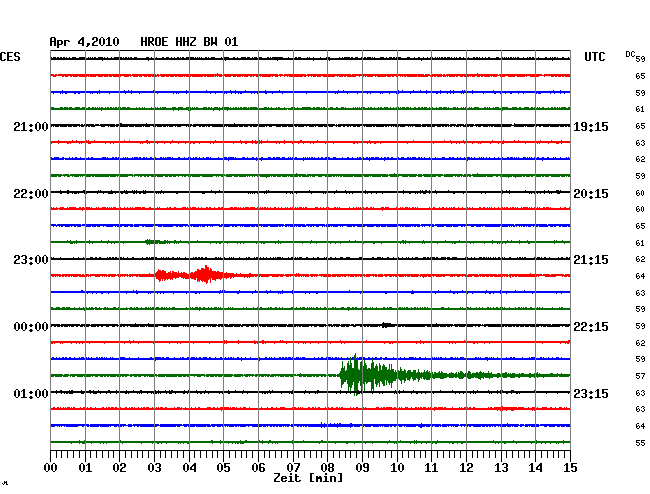Click the "15" minute axis label

coord(570,467)
